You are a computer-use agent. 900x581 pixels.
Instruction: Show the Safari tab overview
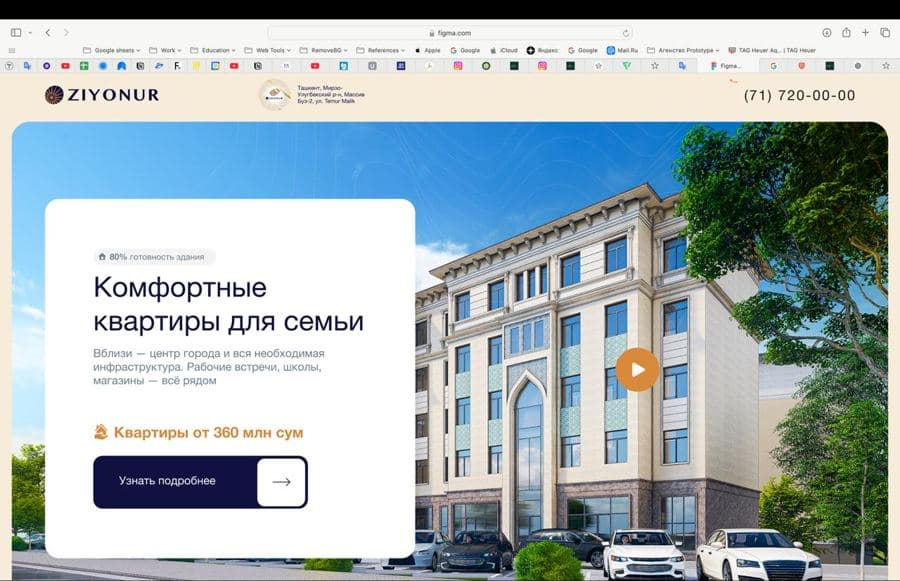pyautogui.click(x=885, y=33)
